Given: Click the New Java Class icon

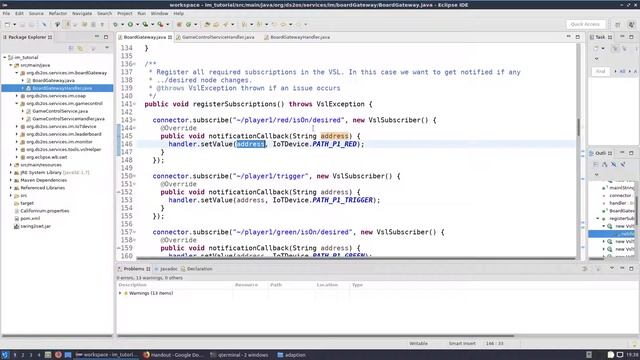Looking at the screenshot, I should coord(189,24).
